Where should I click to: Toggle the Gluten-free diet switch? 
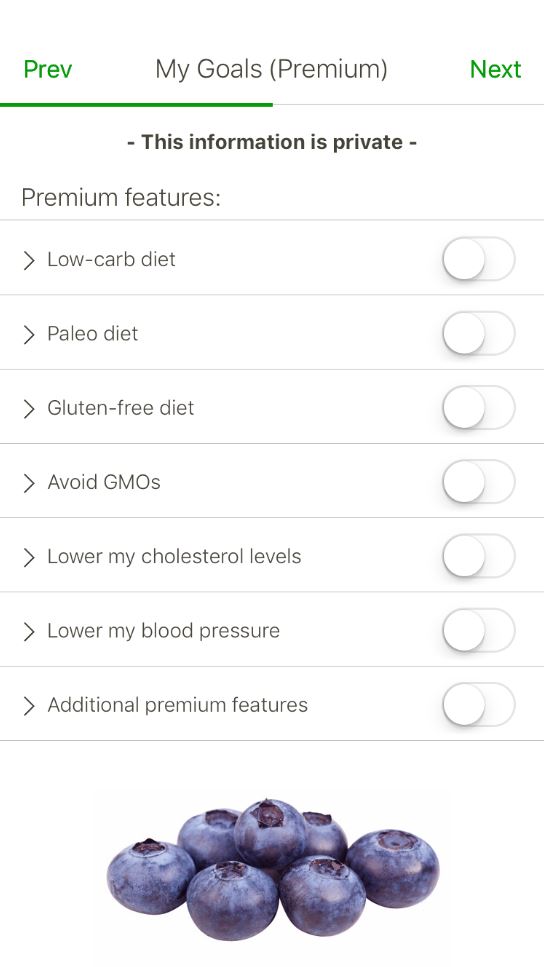click(479, 408)
